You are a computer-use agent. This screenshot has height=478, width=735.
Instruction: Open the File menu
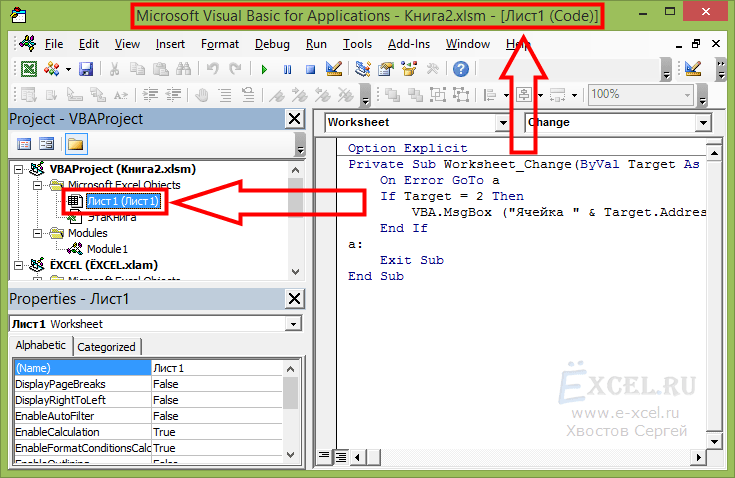tap(54, 44)
